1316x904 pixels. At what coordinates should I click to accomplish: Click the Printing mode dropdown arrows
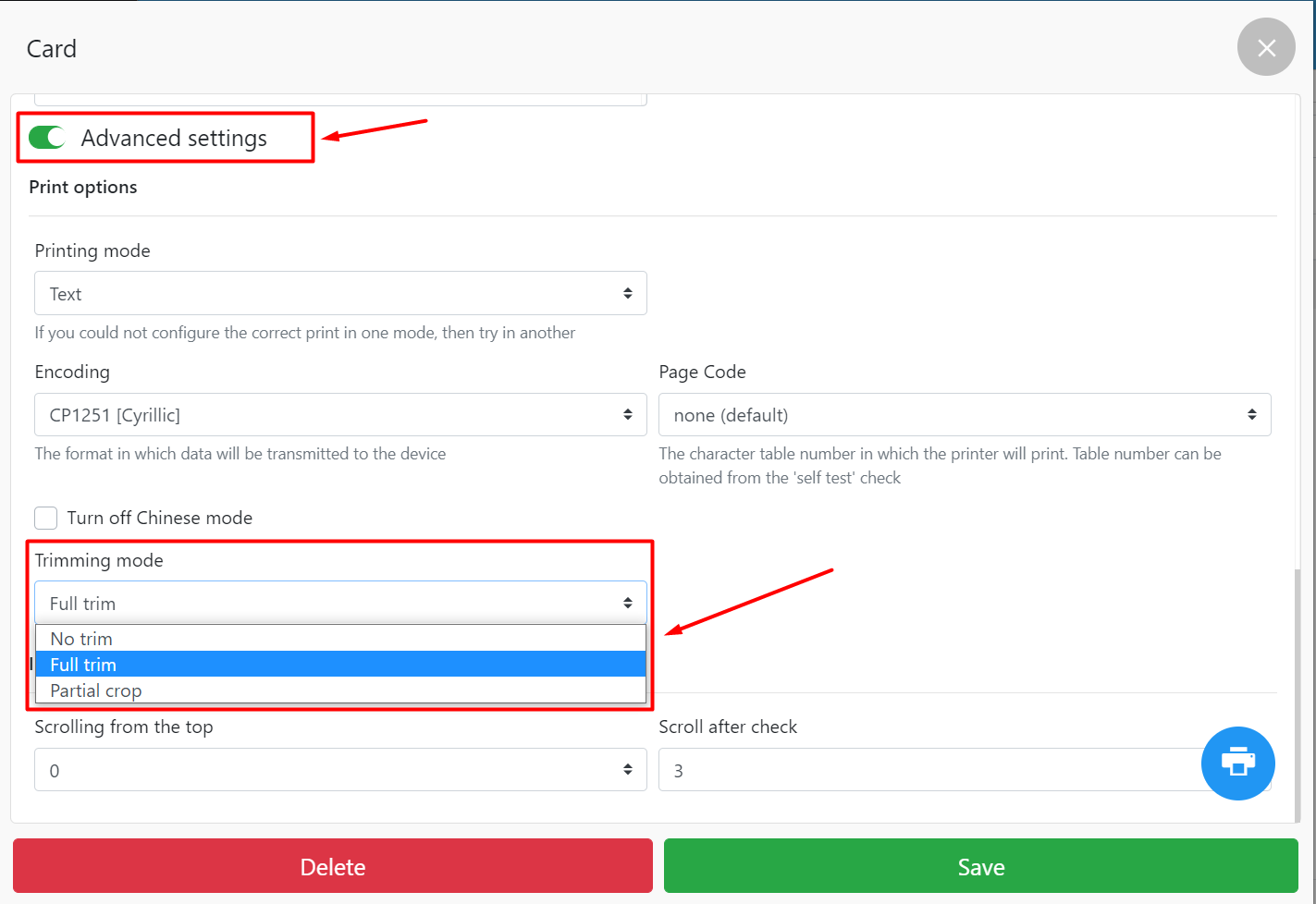pyautogui.click(x=628, y=294)
